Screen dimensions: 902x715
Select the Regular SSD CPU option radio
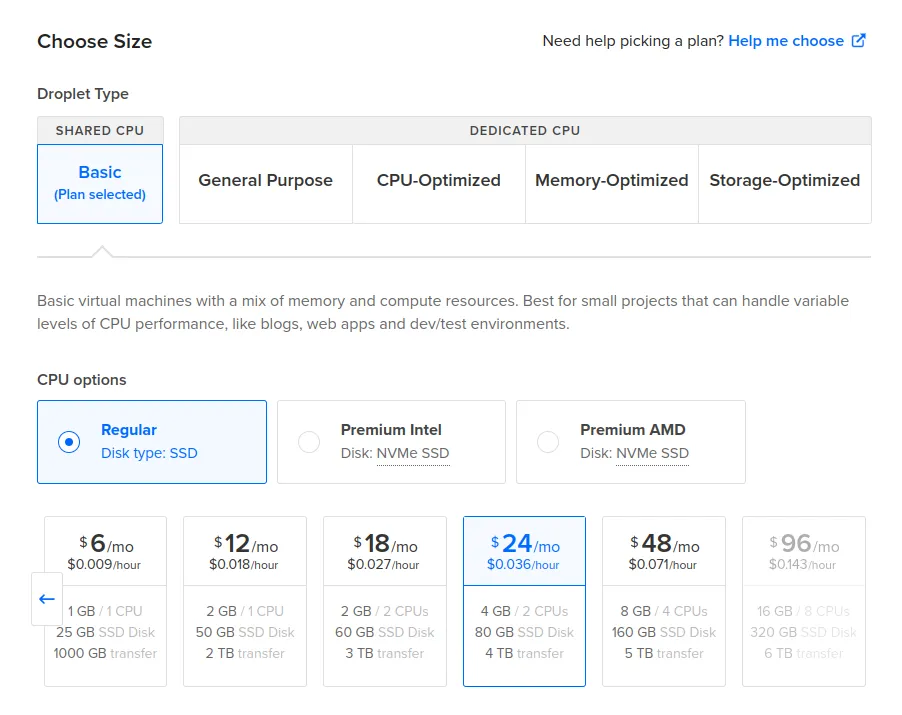(69, 442)
